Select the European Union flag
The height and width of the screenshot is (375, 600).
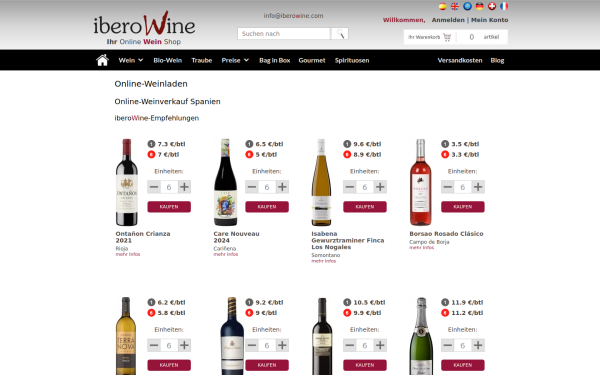tap(467, 6)
